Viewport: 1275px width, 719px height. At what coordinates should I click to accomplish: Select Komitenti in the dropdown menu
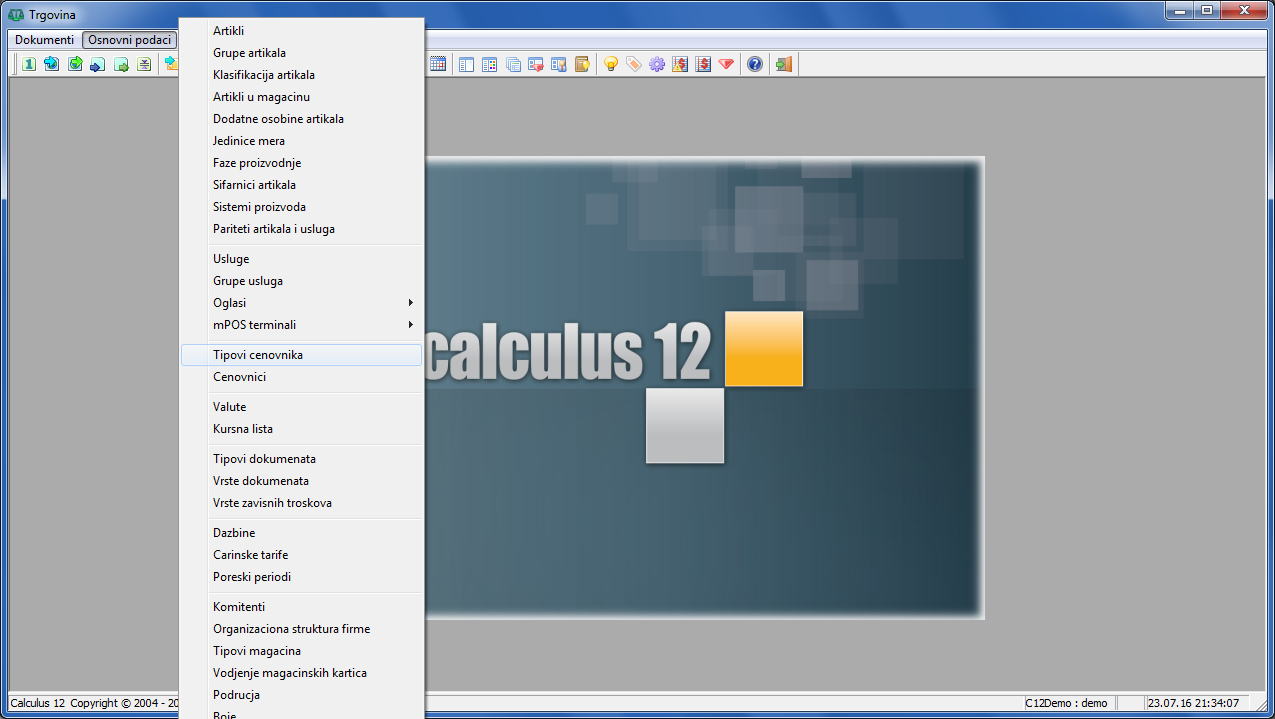pos(239,607)
